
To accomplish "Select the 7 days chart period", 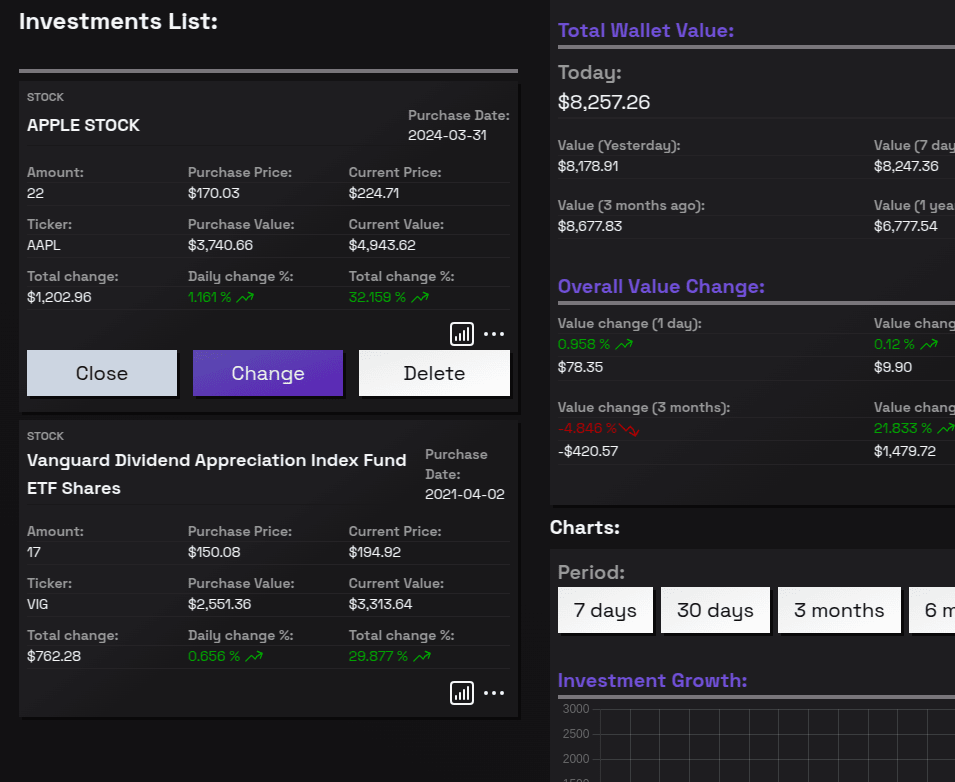I will pos(605,609).
